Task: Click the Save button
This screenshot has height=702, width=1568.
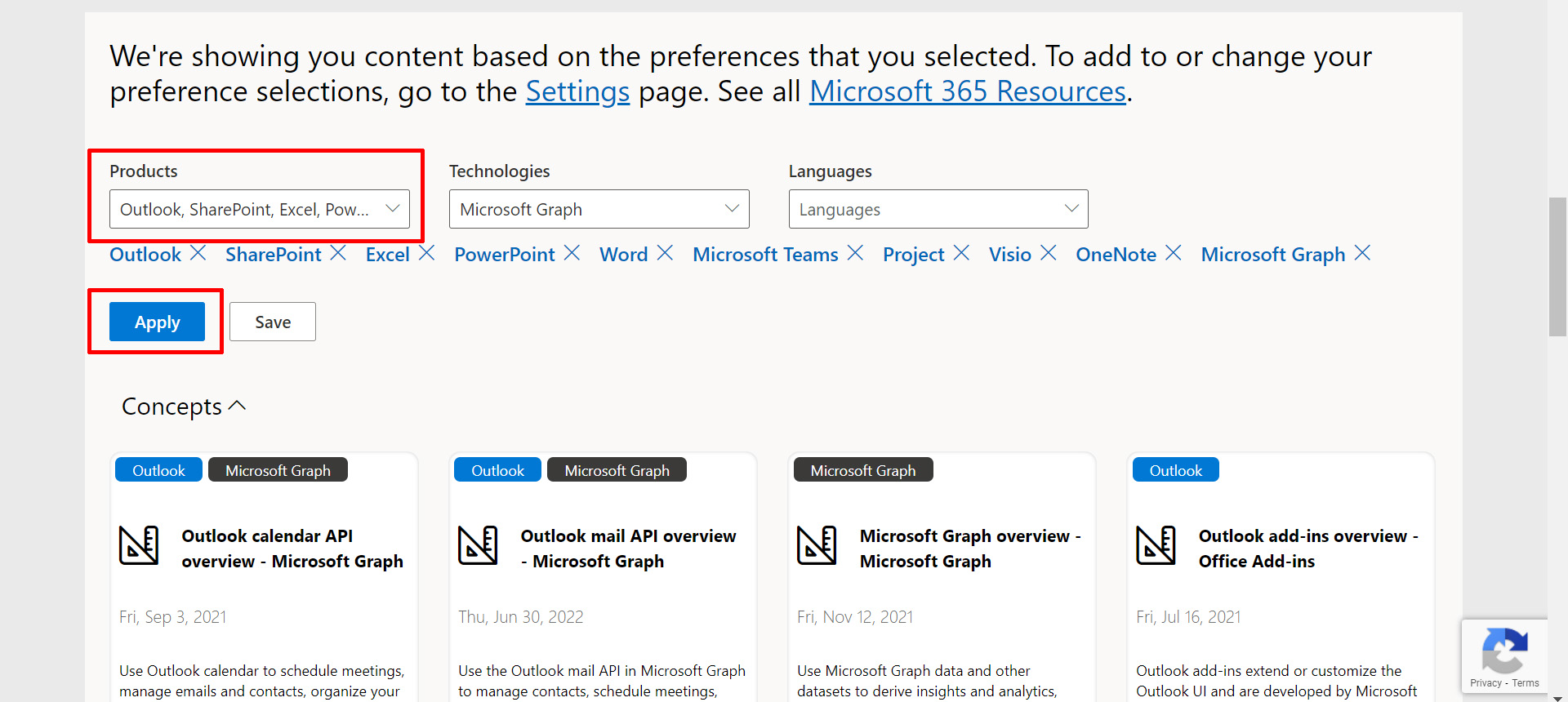Action: pyautogui.click(x=273, y=322)
